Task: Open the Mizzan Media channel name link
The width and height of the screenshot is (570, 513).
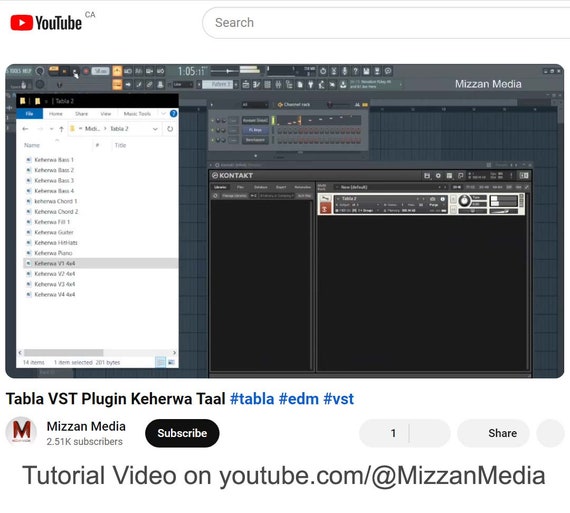Action: pos(86,426)
